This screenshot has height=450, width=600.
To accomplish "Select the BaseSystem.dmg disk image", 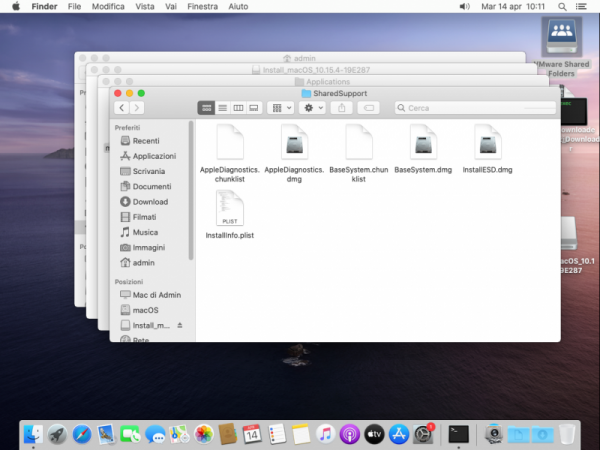I will pos(423,148).
